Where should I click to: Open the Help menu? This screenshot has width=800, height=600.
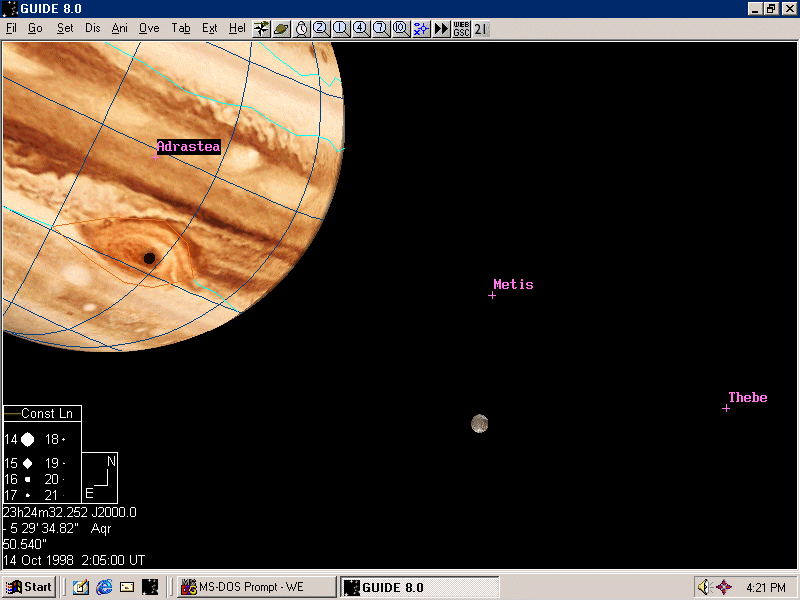[237, 29]
